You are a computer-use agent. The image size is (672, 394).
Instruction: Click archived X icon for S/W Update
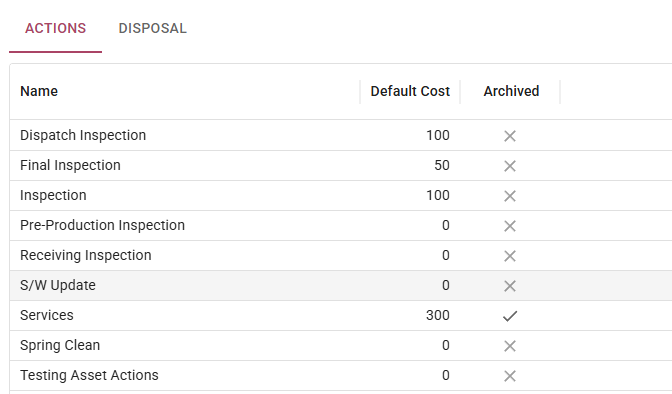click(x=510, y=286)
